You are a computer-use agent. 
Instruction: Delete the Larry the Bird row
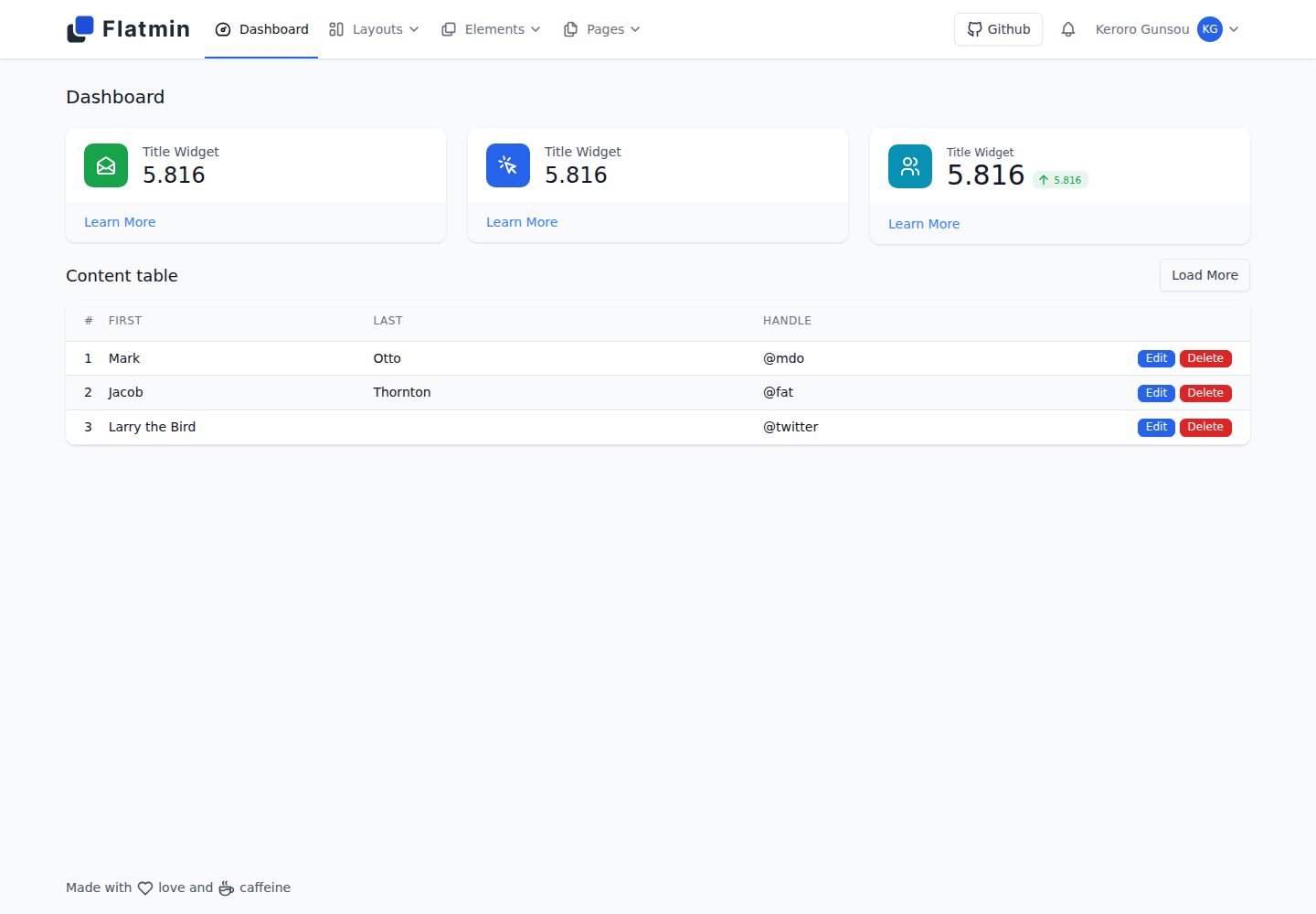[x=1205, y=427]
